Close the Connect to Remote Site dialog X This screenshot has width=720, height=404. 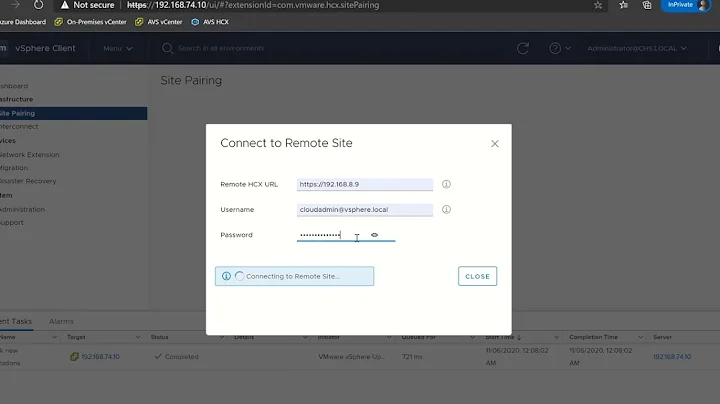tap(495, 144)
